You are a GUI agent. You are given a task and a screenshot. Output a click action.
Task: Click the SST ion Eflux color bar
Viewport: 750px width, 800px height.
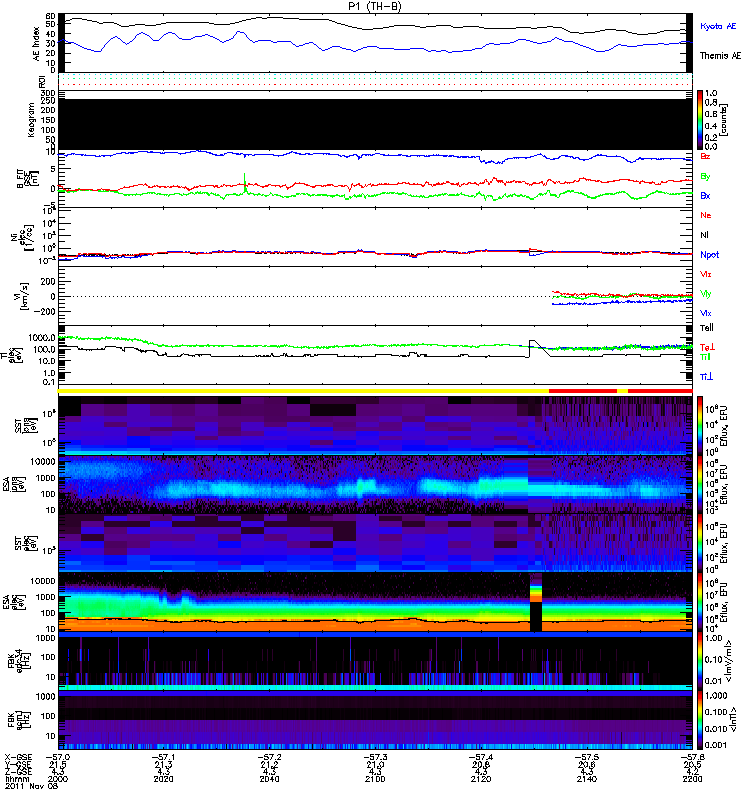(x=700, y=425)
